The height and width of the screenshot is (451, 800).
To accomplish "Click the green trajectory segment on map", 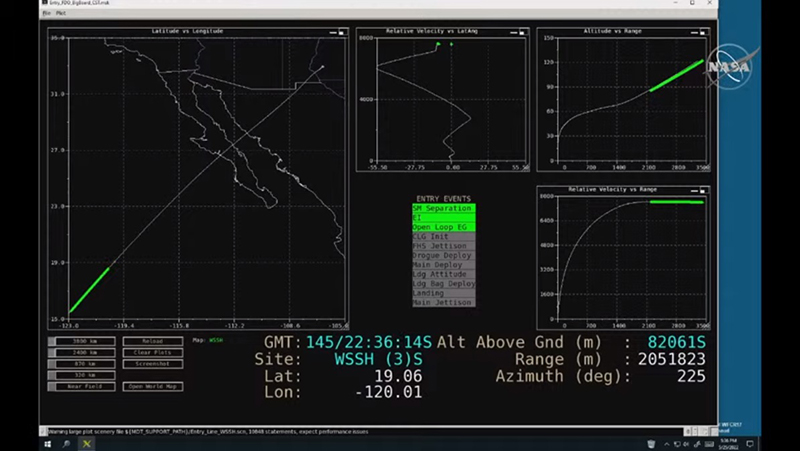I will 89,290.
